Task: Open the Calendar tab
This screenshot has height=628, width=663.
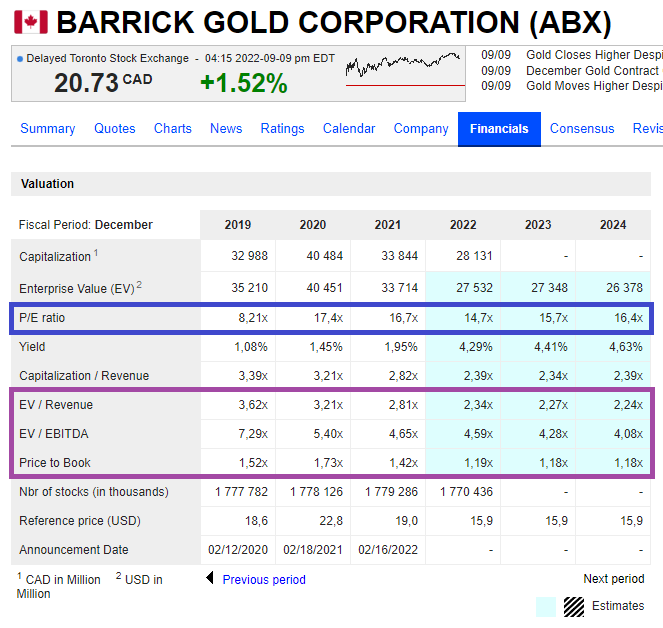Action: [x=349, y=128]
